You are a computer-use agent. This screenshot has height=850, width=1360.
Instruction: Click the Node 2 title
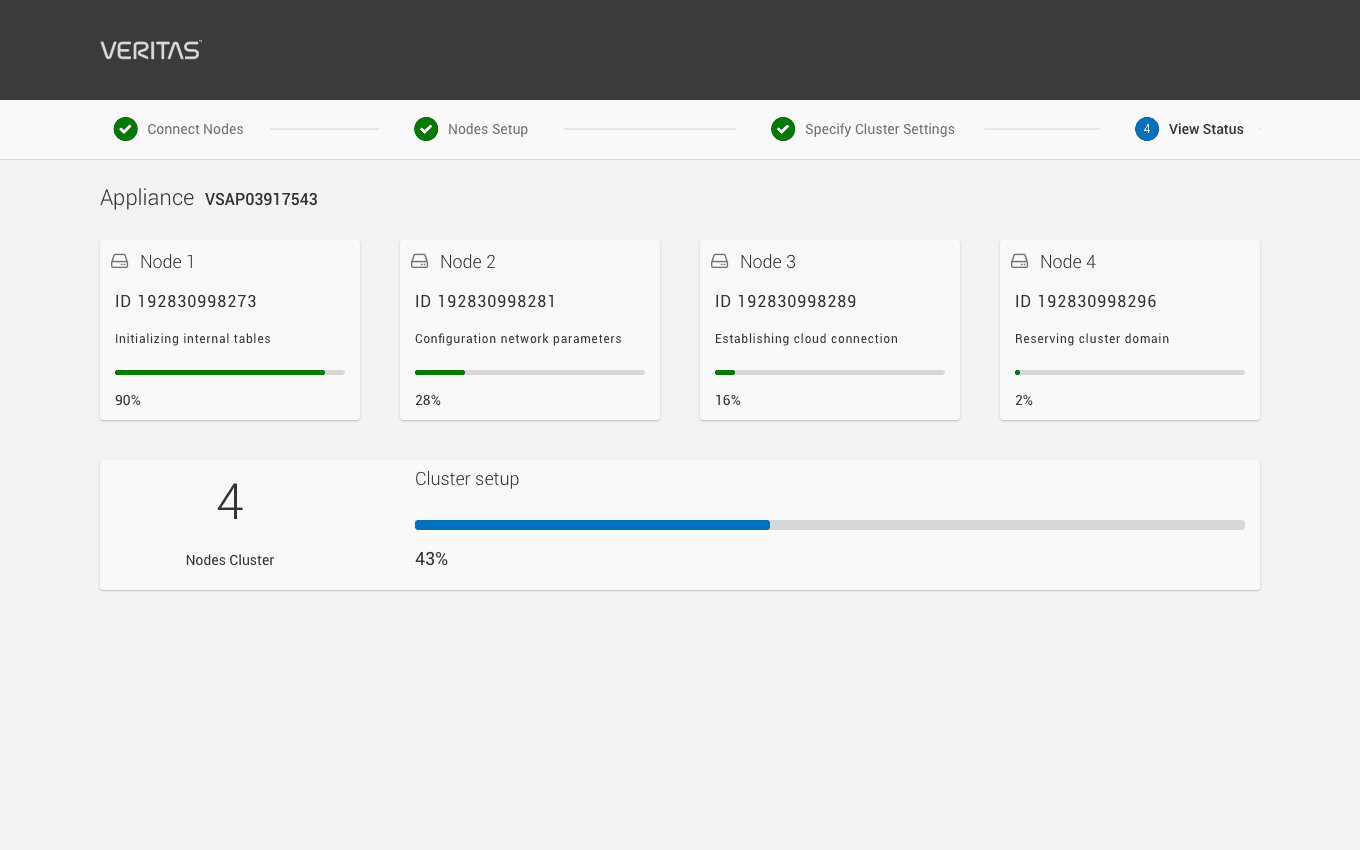pyautogui.click(x=468, y=262)
